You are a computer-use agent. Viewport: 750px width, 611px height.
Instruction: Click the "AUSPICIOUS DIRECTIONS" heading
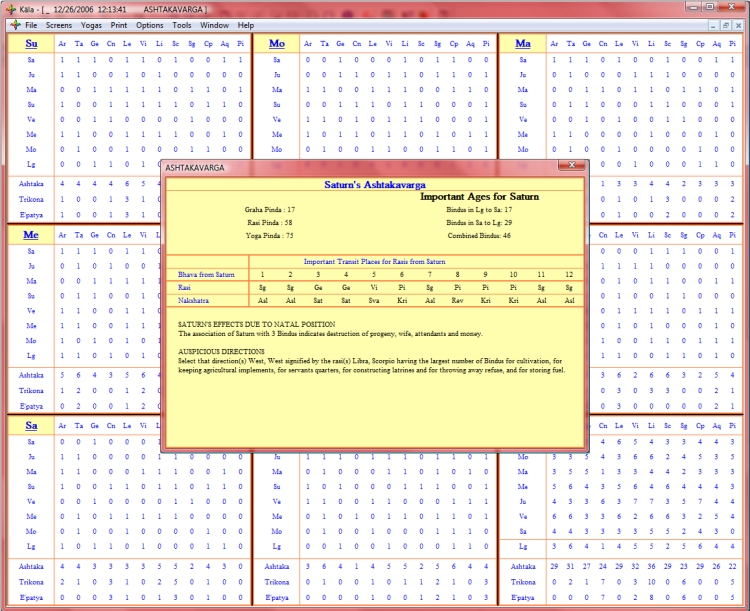tap(221, 351)
